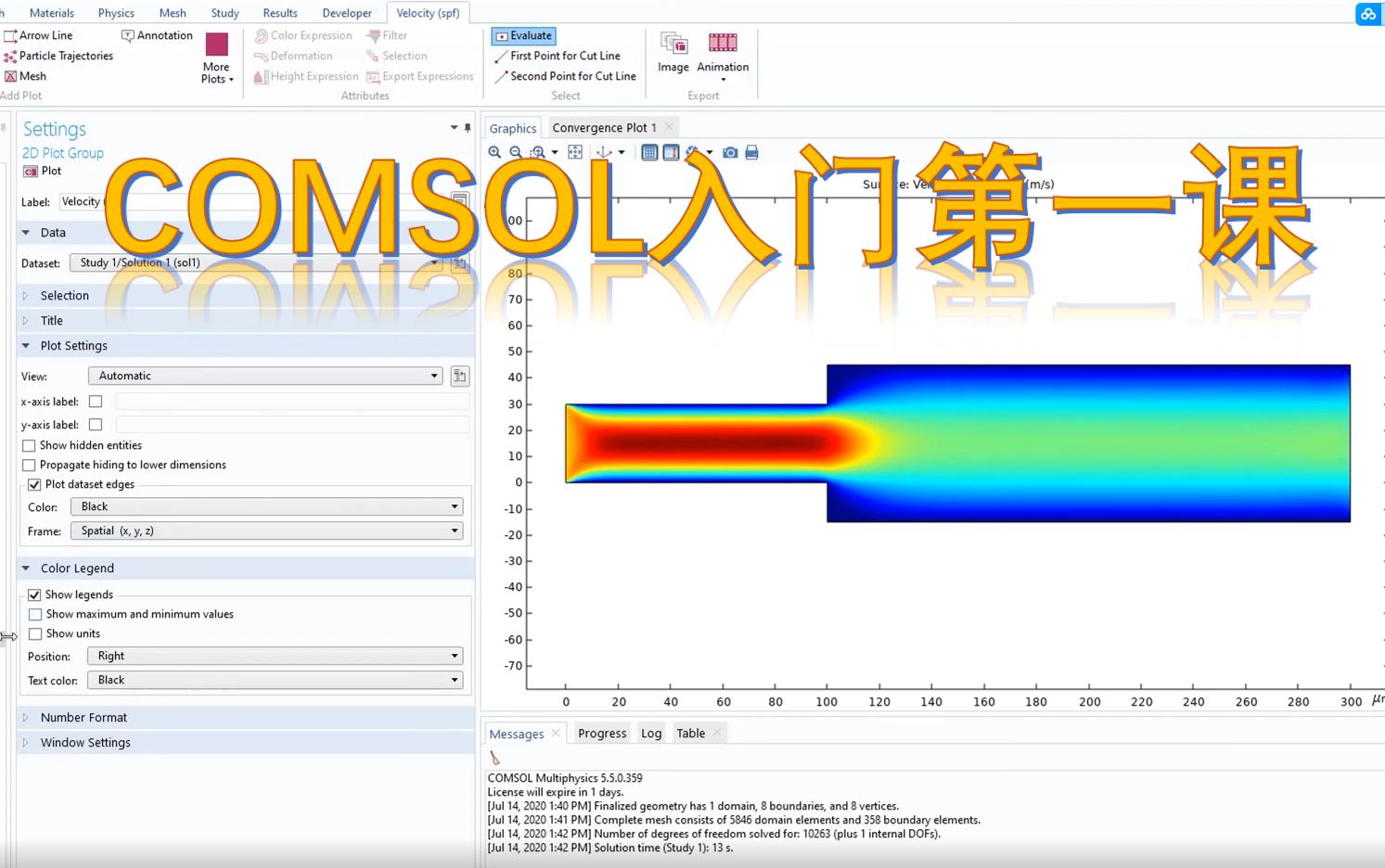Select First Point for Cut Line
The height and width of the screenshot is (868, 1385).
pyautogui.click(x=558, y=56)
